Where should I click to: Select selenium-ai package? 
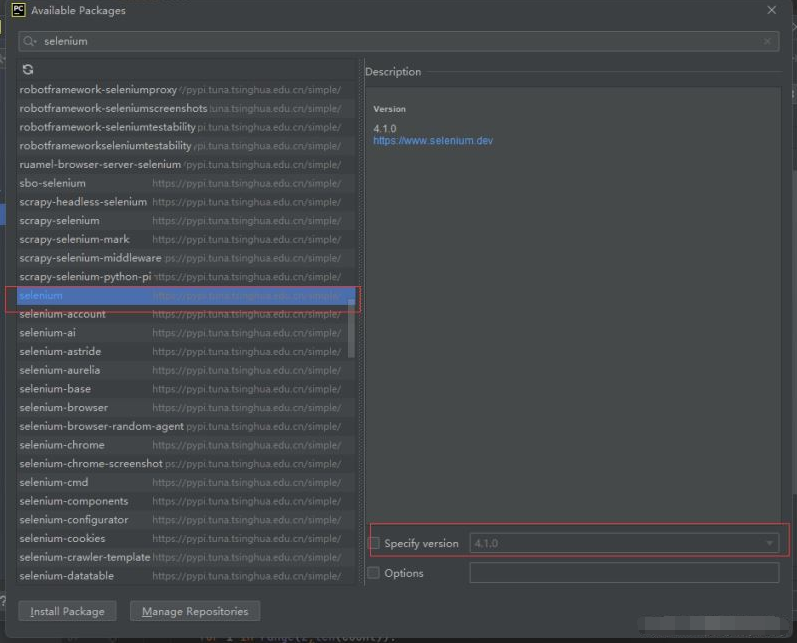pyautogui.click(x=186, y=333)
